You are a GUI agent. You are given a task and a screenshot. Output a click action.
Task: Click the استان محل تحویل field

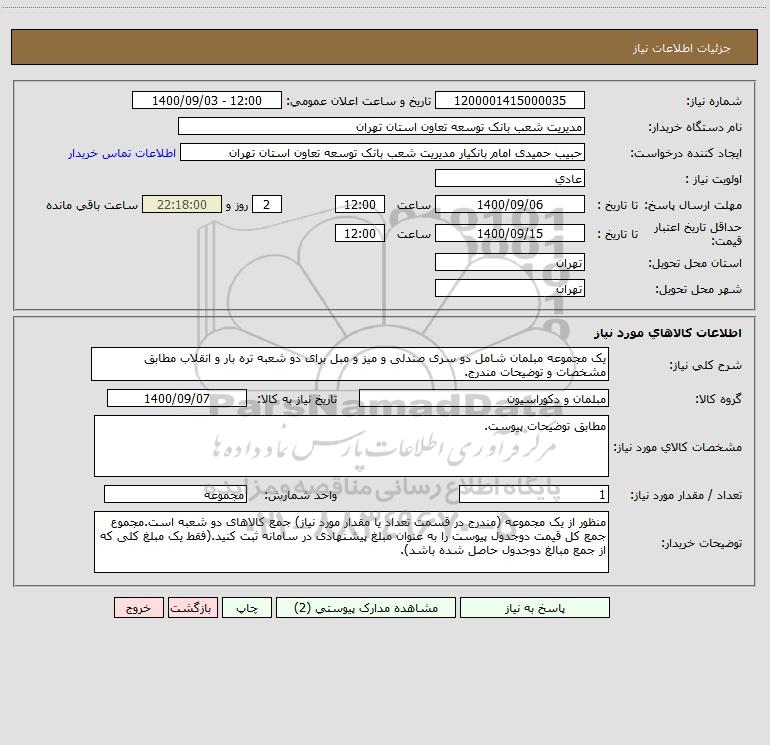point(510,262)
